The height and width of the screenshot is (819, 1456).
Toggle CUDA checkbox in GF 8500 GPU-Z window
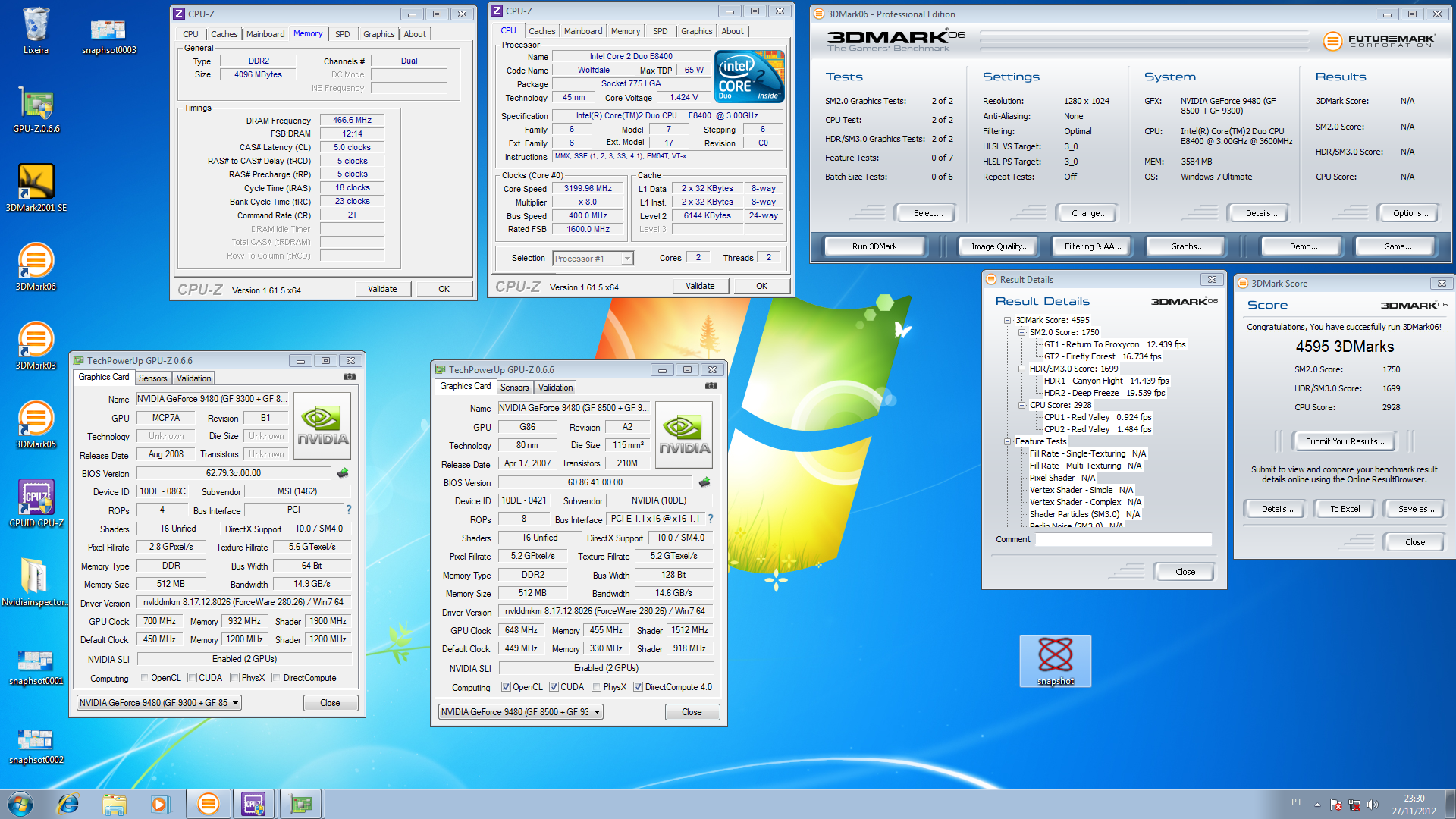point(554,687)
